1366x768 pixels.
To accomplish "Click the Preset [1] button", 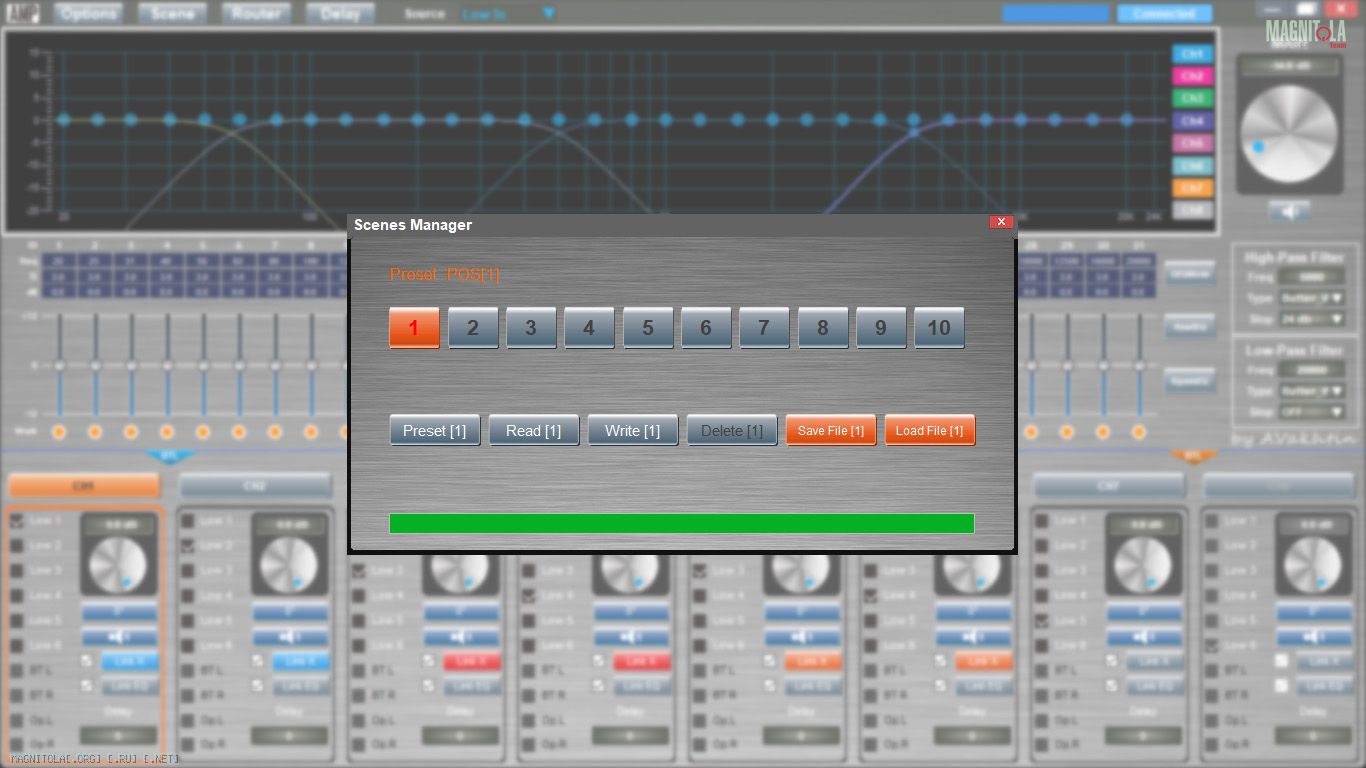I will pyautogui.click(x=435, y=430).
